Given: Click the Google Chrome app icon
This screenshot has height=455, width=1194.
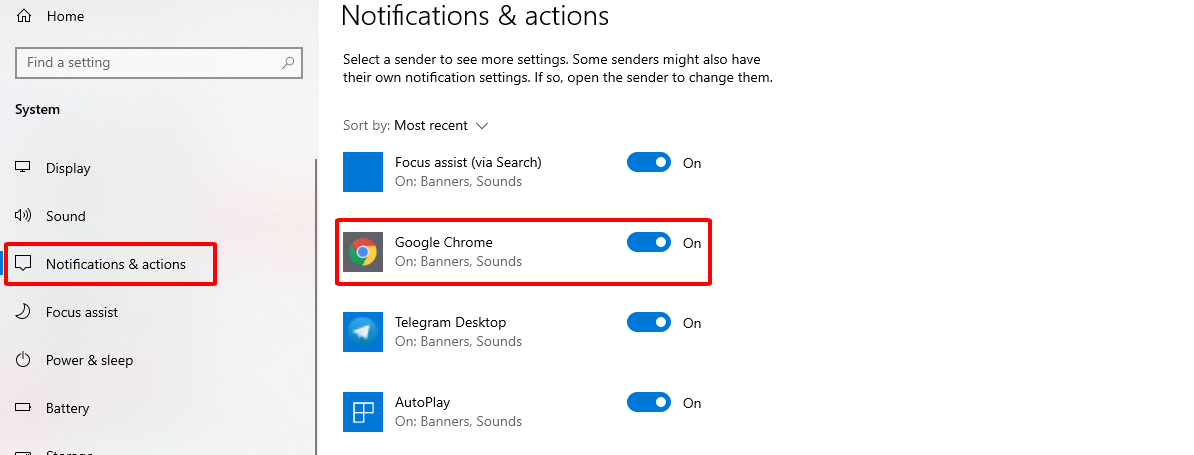Looking at the screenshot, I should (x=362, y=252).
